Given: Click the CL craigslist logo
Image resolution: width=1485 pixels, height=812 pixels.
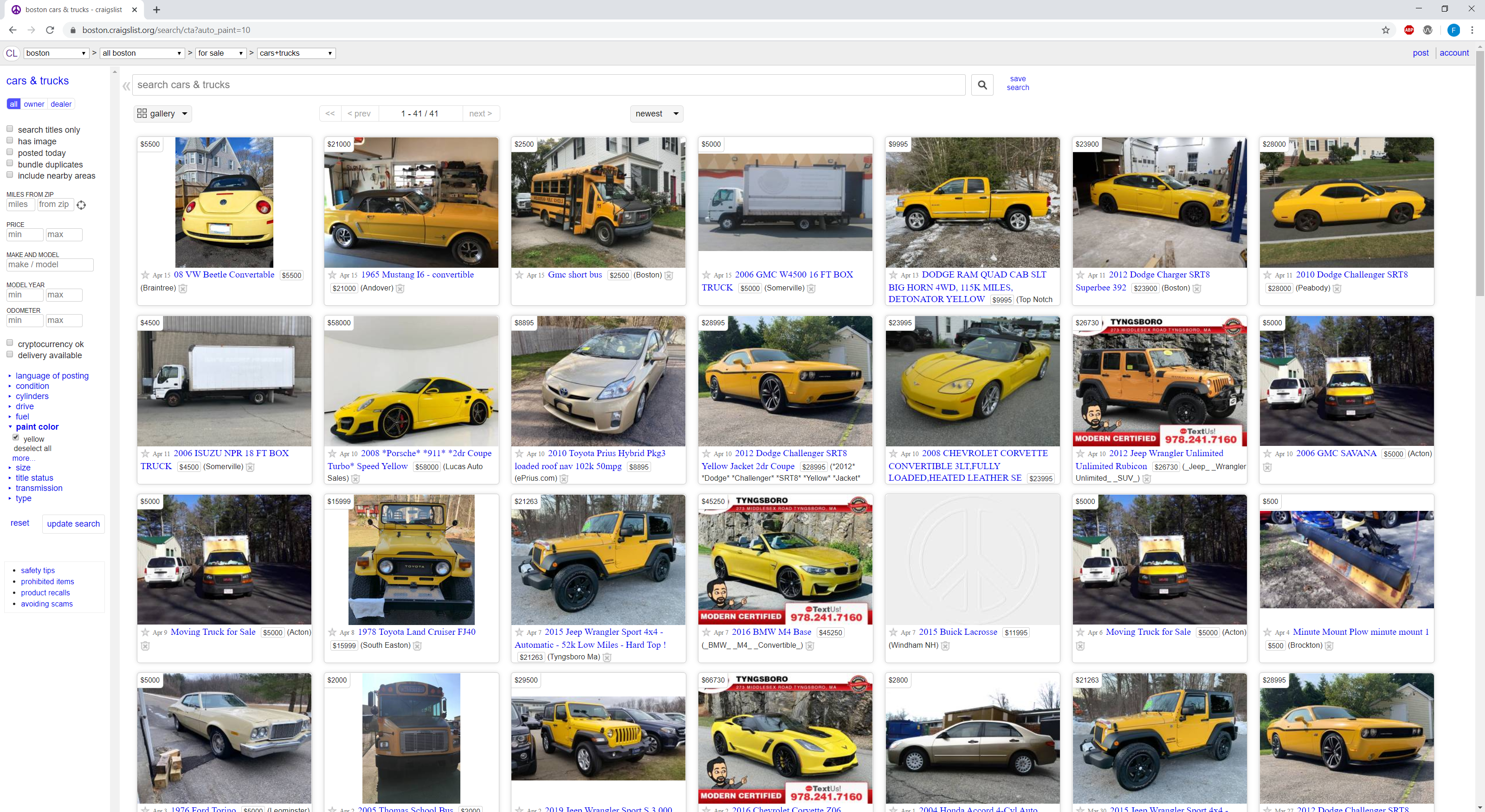Looking at the screenshot, I should [x=12, y=53].
